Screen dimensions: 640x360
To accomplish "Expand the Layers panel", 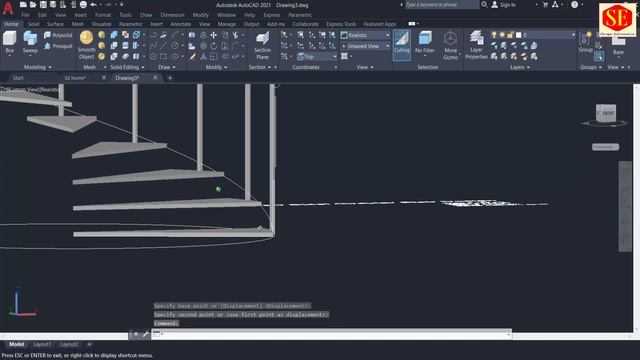I will point(520,67).
